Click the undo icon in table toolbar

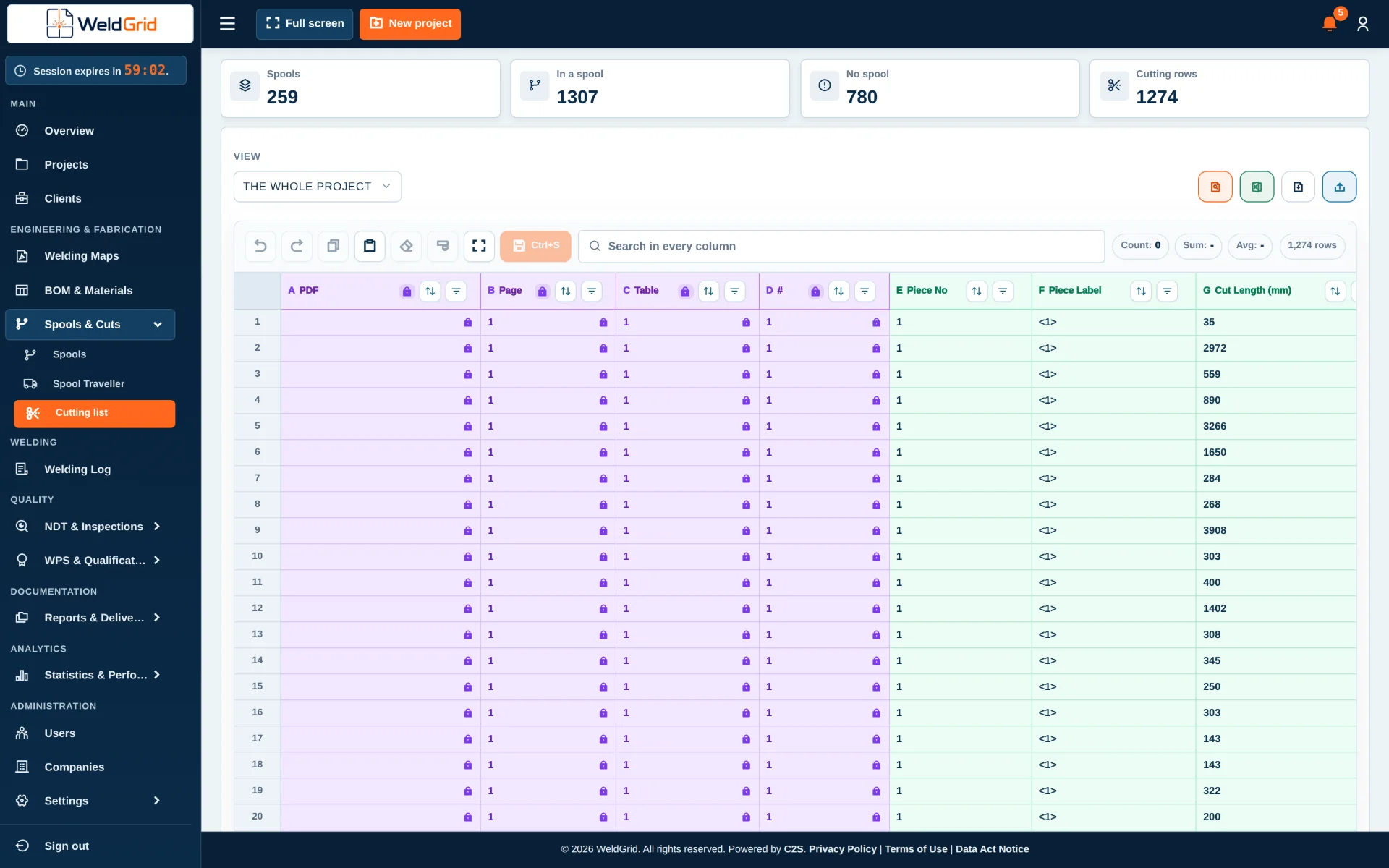coord(260,246)
